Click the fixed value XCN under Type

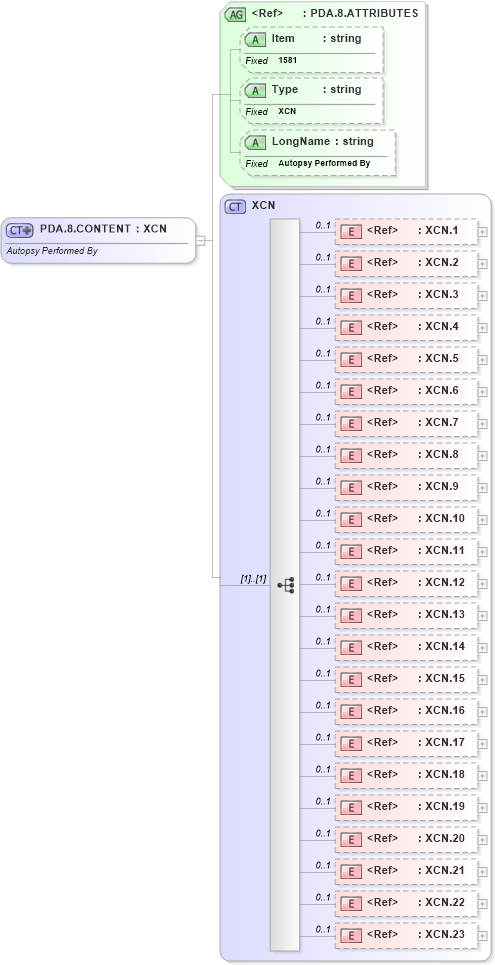(x=288, y=111)
